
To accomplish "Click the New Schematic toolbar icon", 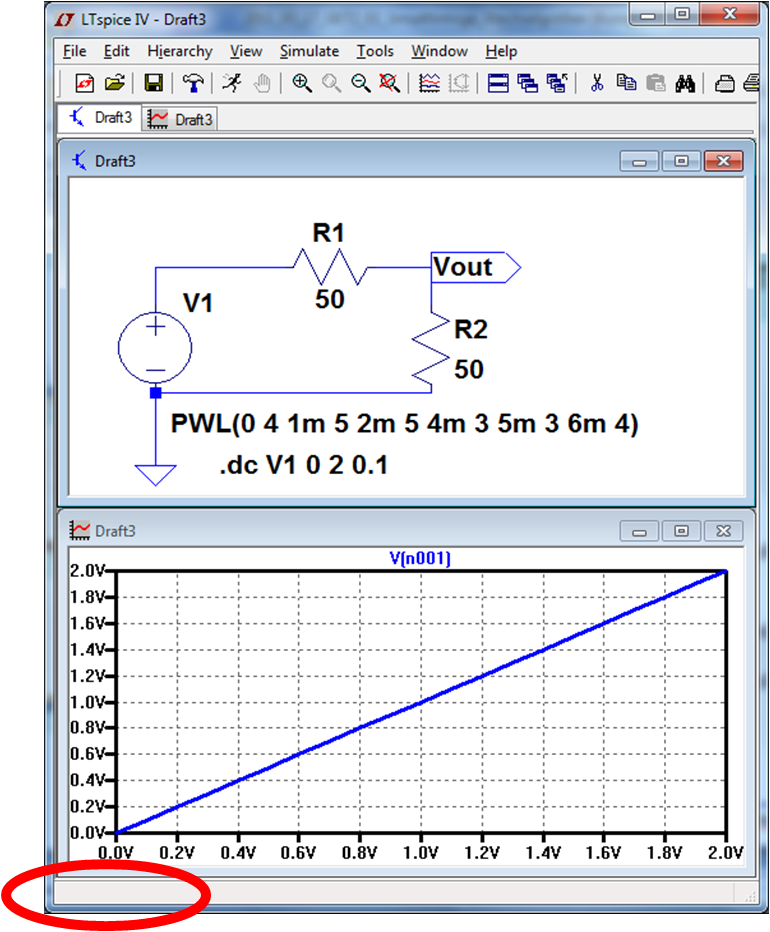I will coord(85,83).
